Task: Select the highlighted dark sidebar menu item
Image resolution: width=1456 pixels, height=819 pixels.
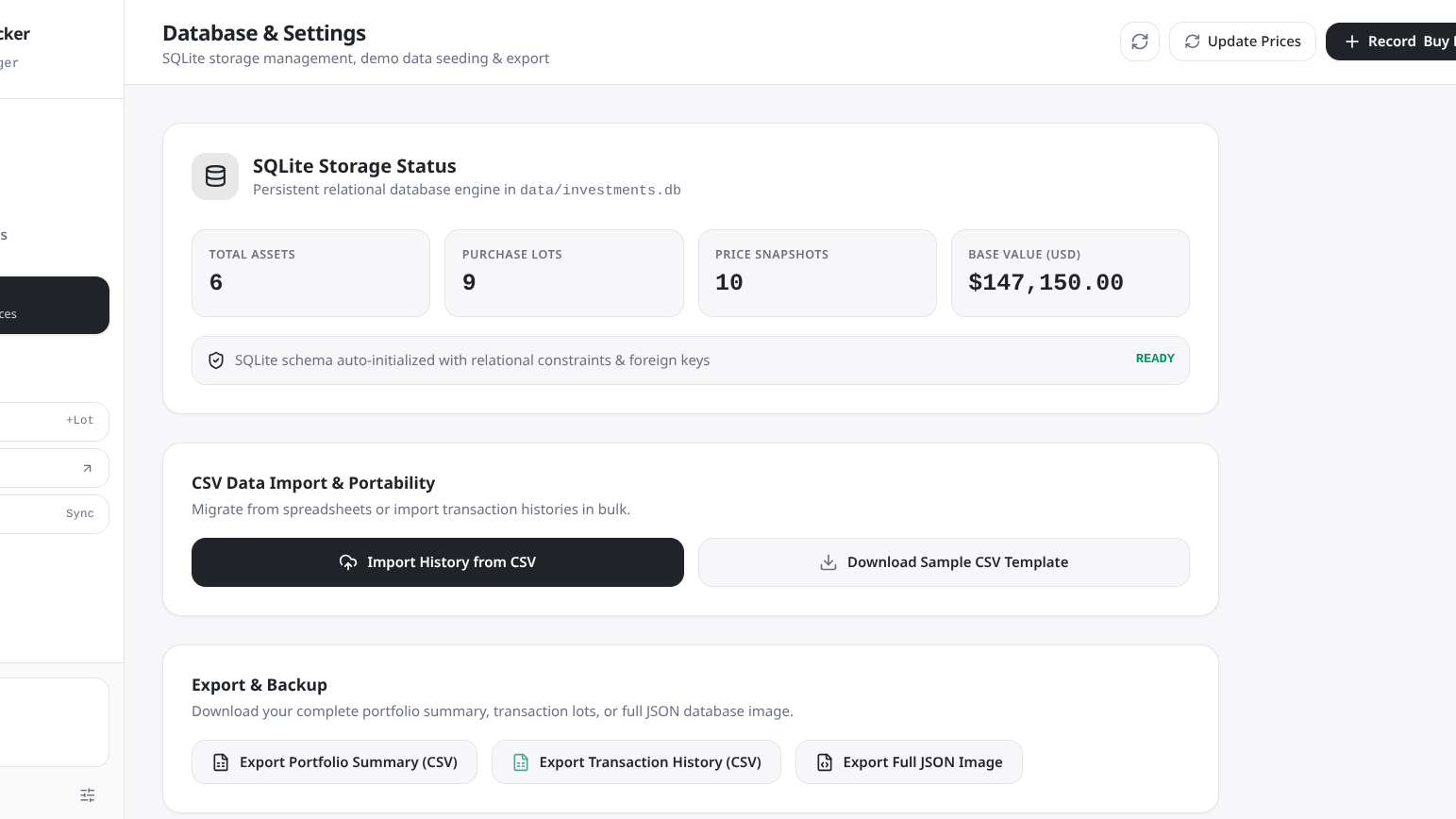Action: click(x=54, y=305)
